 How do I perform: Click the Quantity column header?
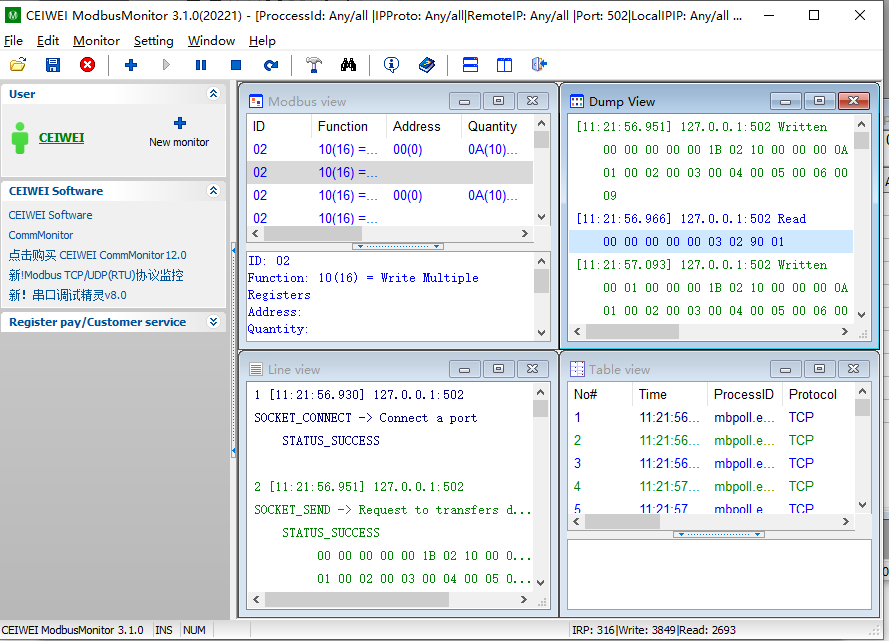[x=497, y=126]
